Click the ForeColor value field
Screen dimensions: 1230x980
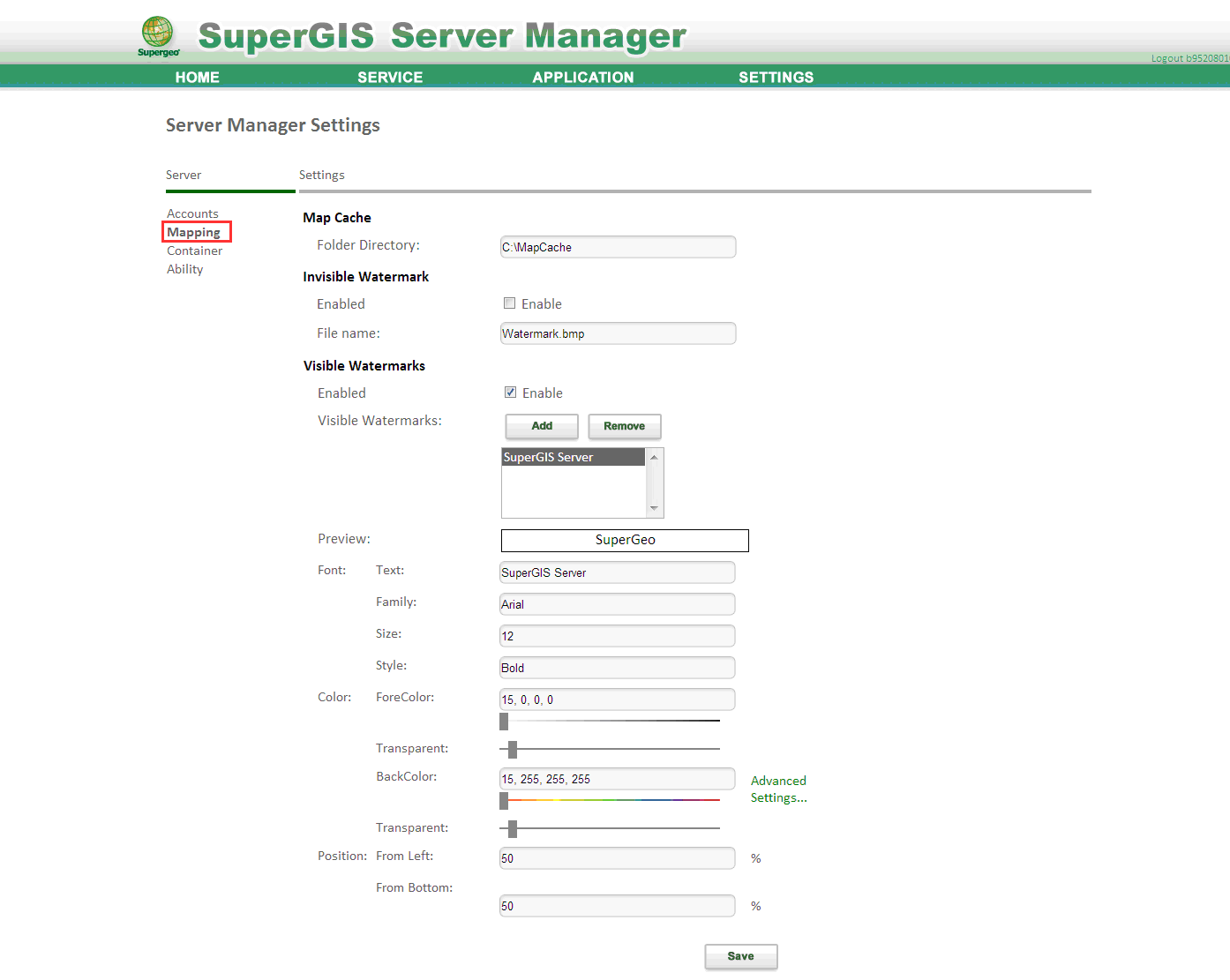[618, 699]
